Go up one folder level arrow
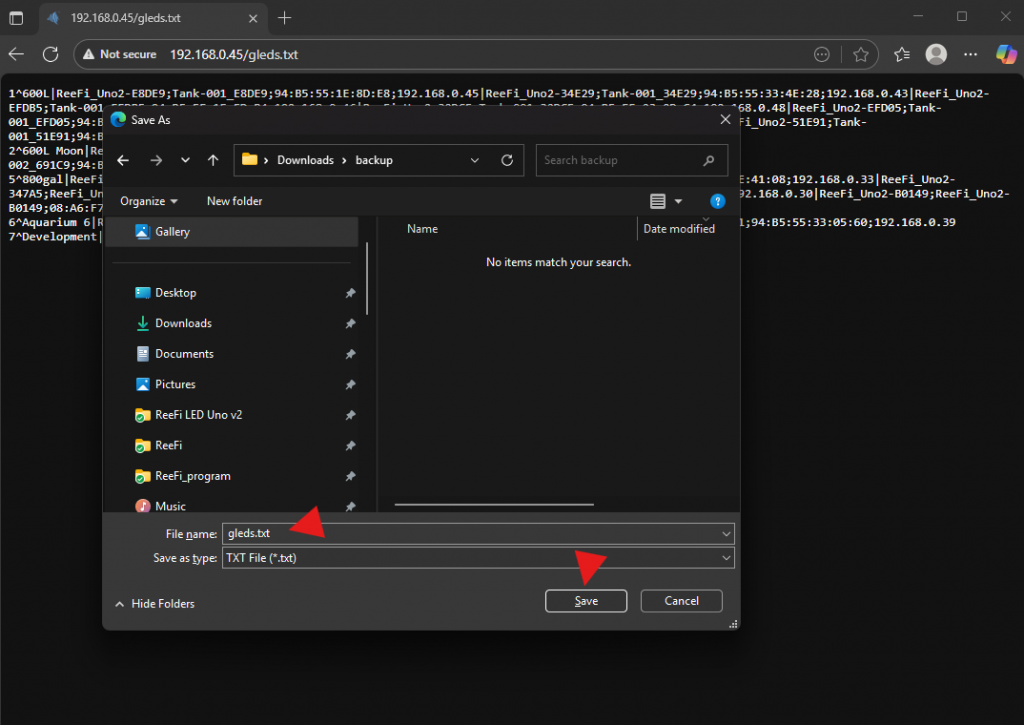The image size is (1024, 725). [x=213, y=160]
